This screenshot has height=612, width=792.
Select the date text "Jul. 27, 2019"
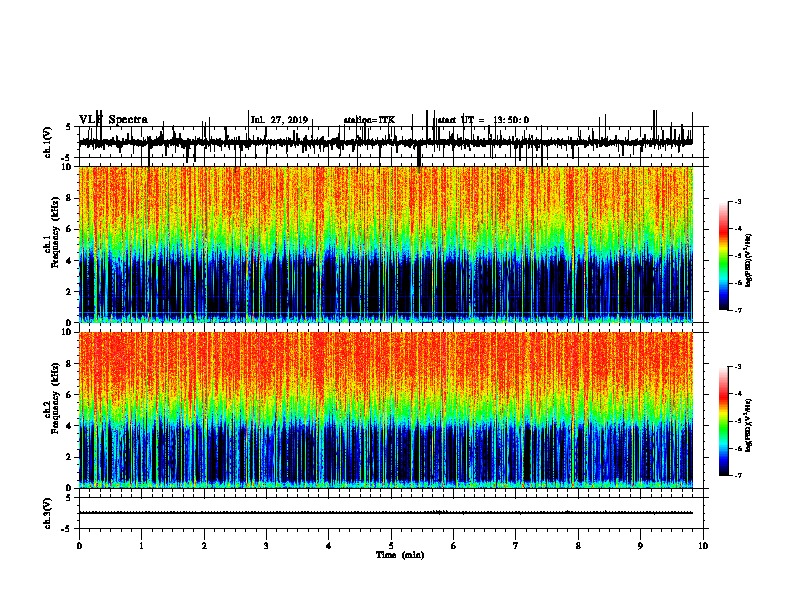click(279, 120)
